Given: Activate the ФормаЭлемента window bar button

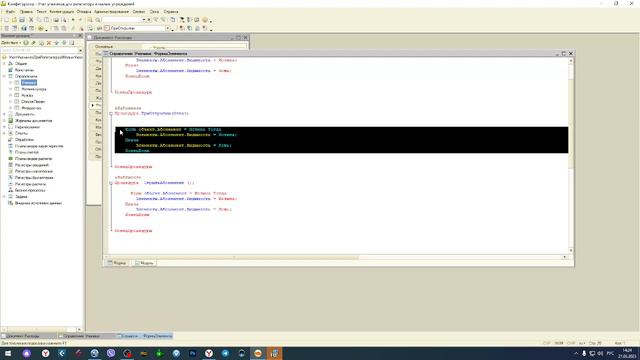Looking at the screenshot, I should point(144,336).
